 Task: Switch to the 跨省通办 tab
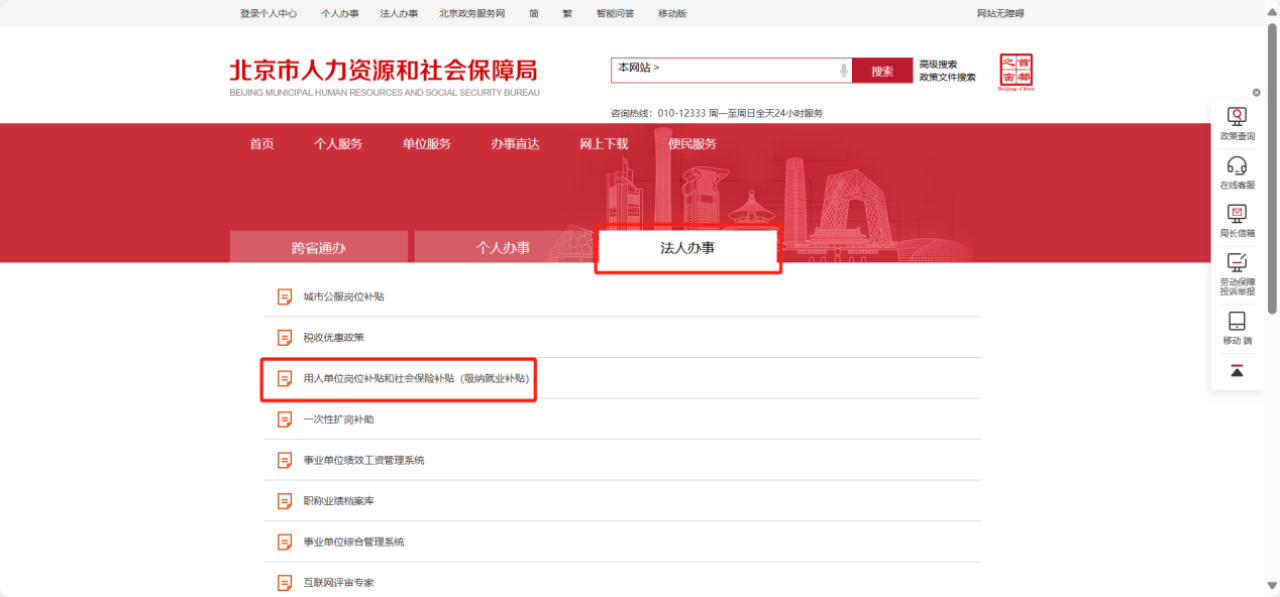click(x=319, y=248)
